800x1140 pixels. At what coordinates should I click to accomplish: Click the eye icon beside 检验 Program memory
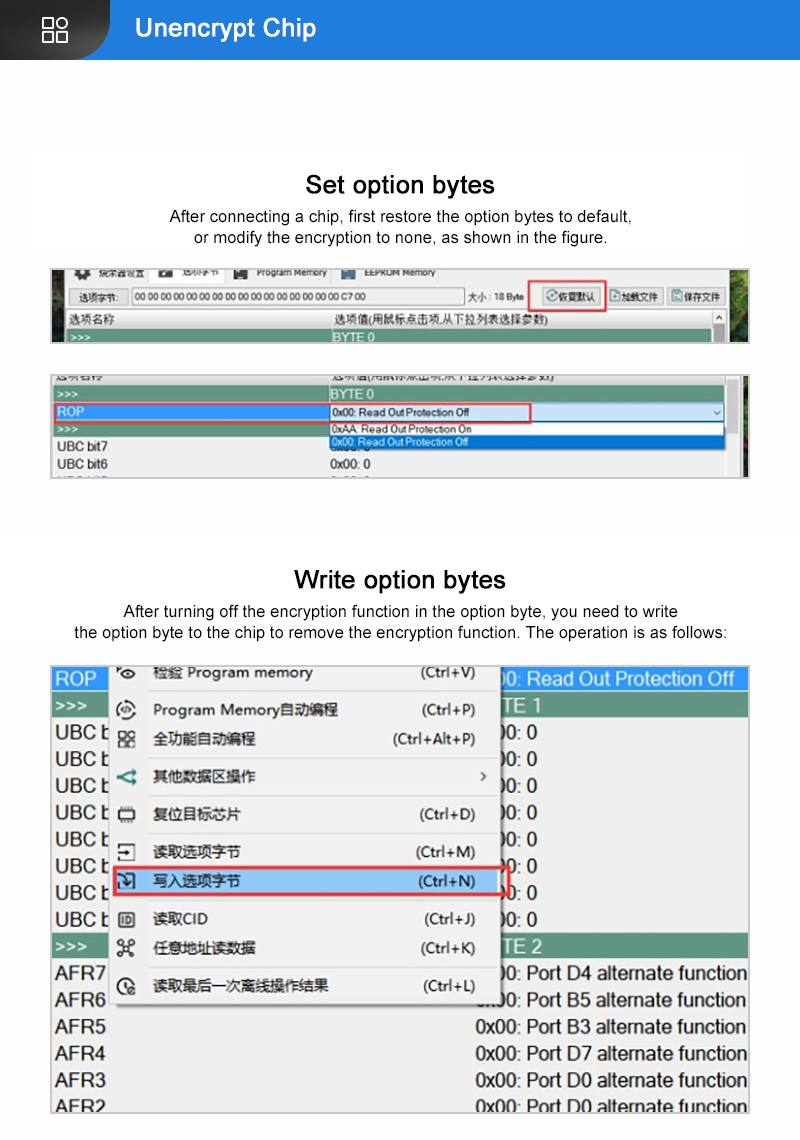[x=127, y=673]
